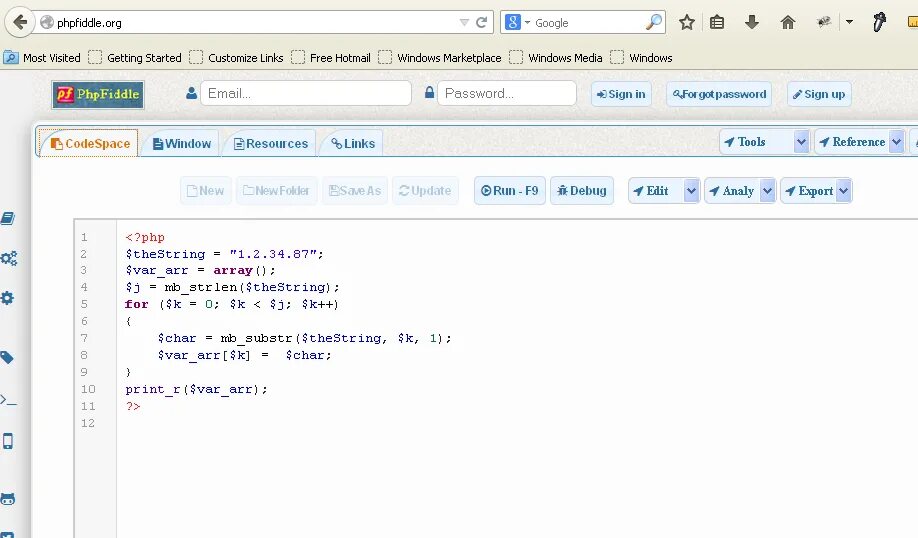Switch to the Window tab

(x=181, y=143)
